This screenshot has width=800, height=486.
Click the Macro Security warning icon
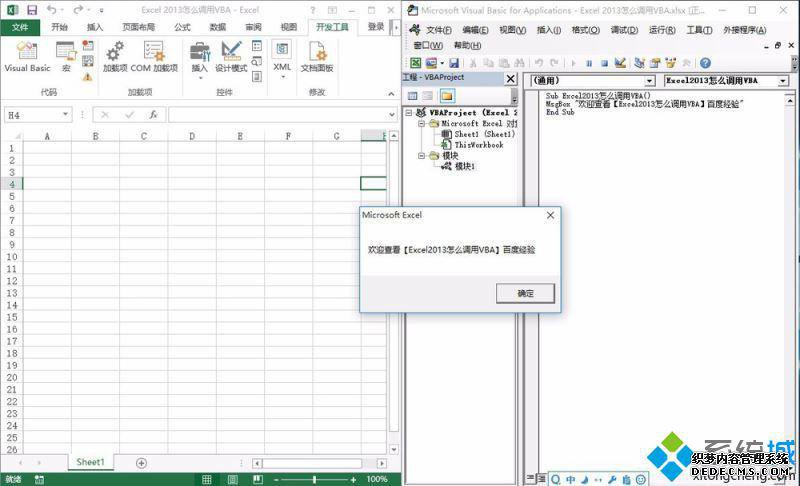tap(88, 77)
